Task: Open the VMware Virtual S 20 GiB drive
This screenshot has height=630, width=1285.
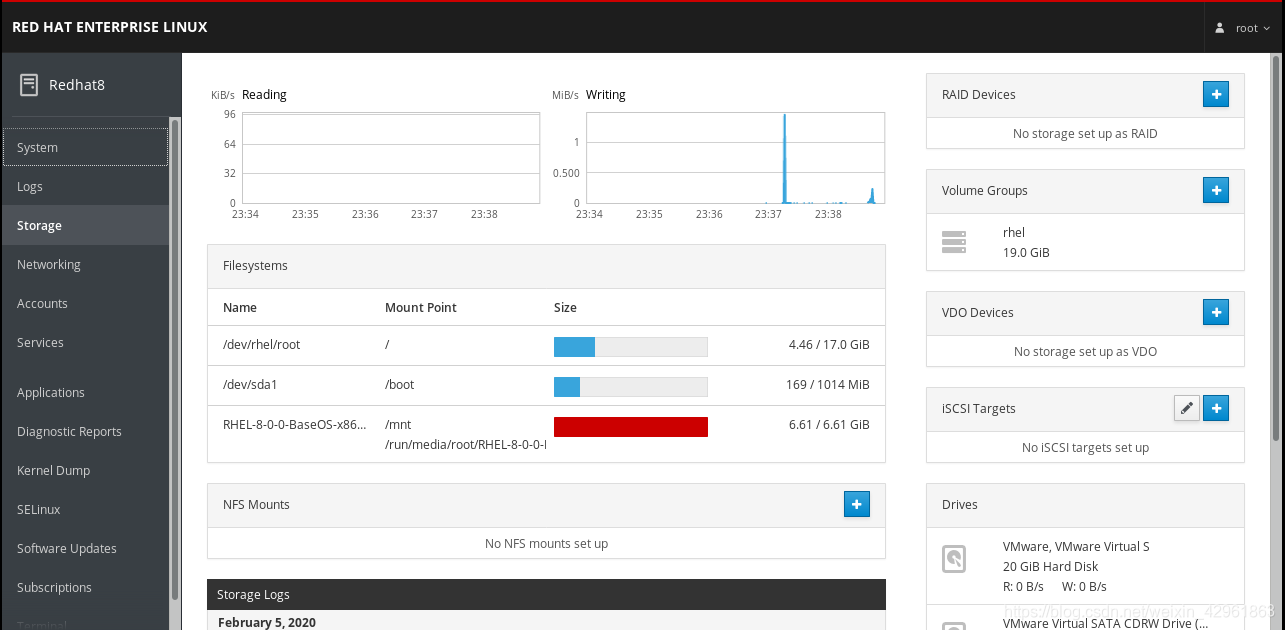Action: point(1085,566)
